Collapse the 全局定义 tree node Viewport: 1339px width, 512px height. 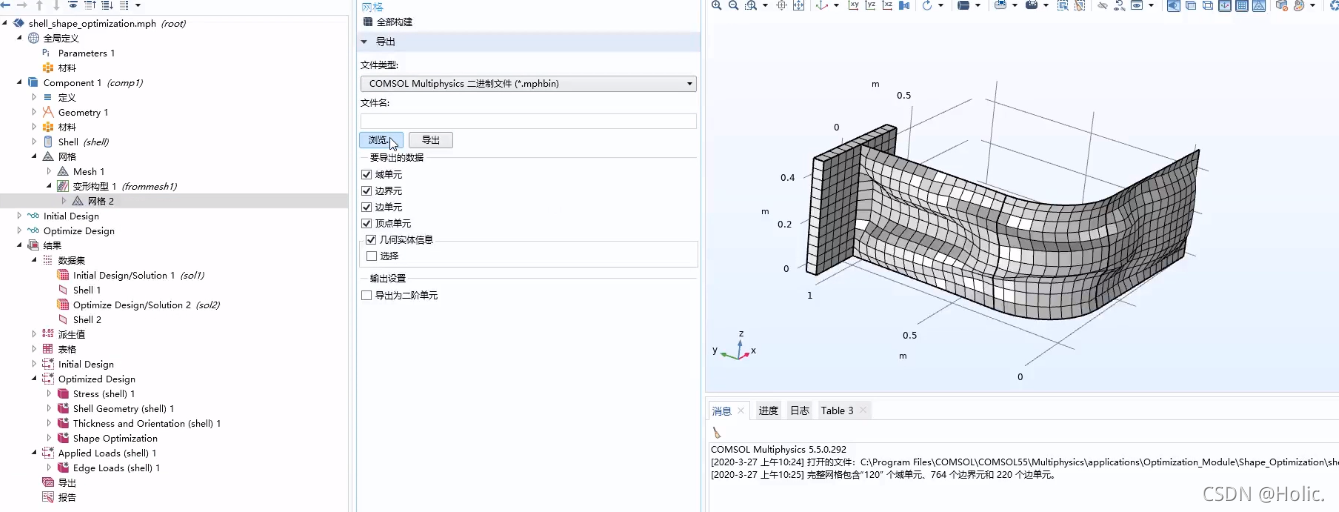pyautogui.click(x=20, y=38)
